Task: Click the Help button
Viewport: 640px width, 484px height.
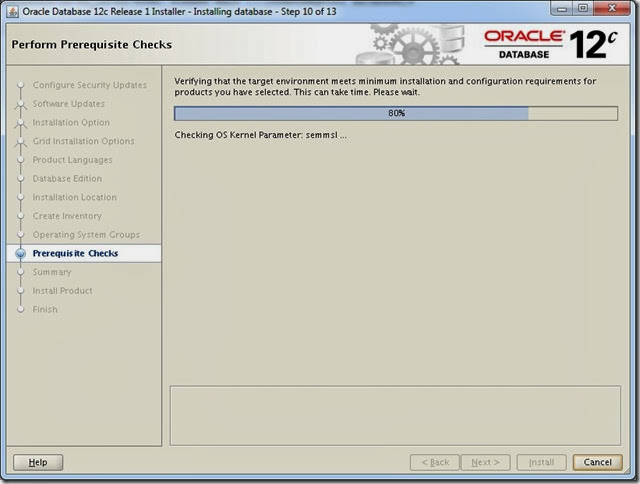Action: tap(38, 462)
